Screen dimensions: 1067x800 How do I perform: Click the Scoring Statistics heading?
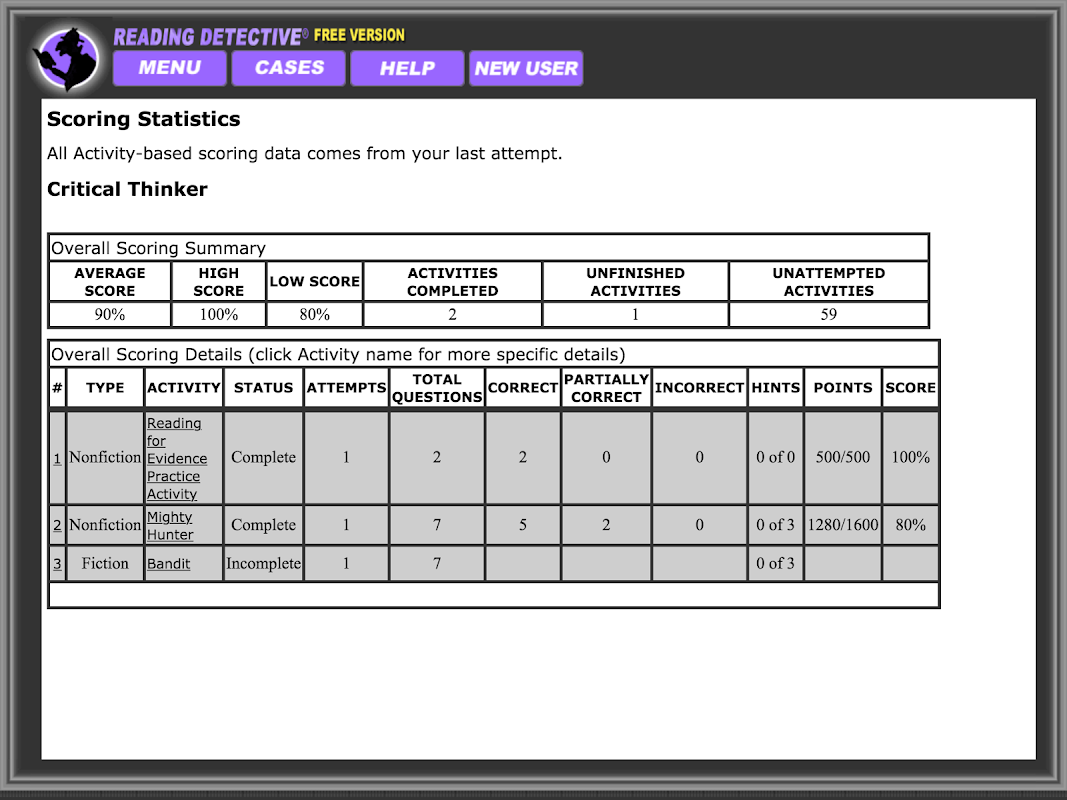click(144, 119)
